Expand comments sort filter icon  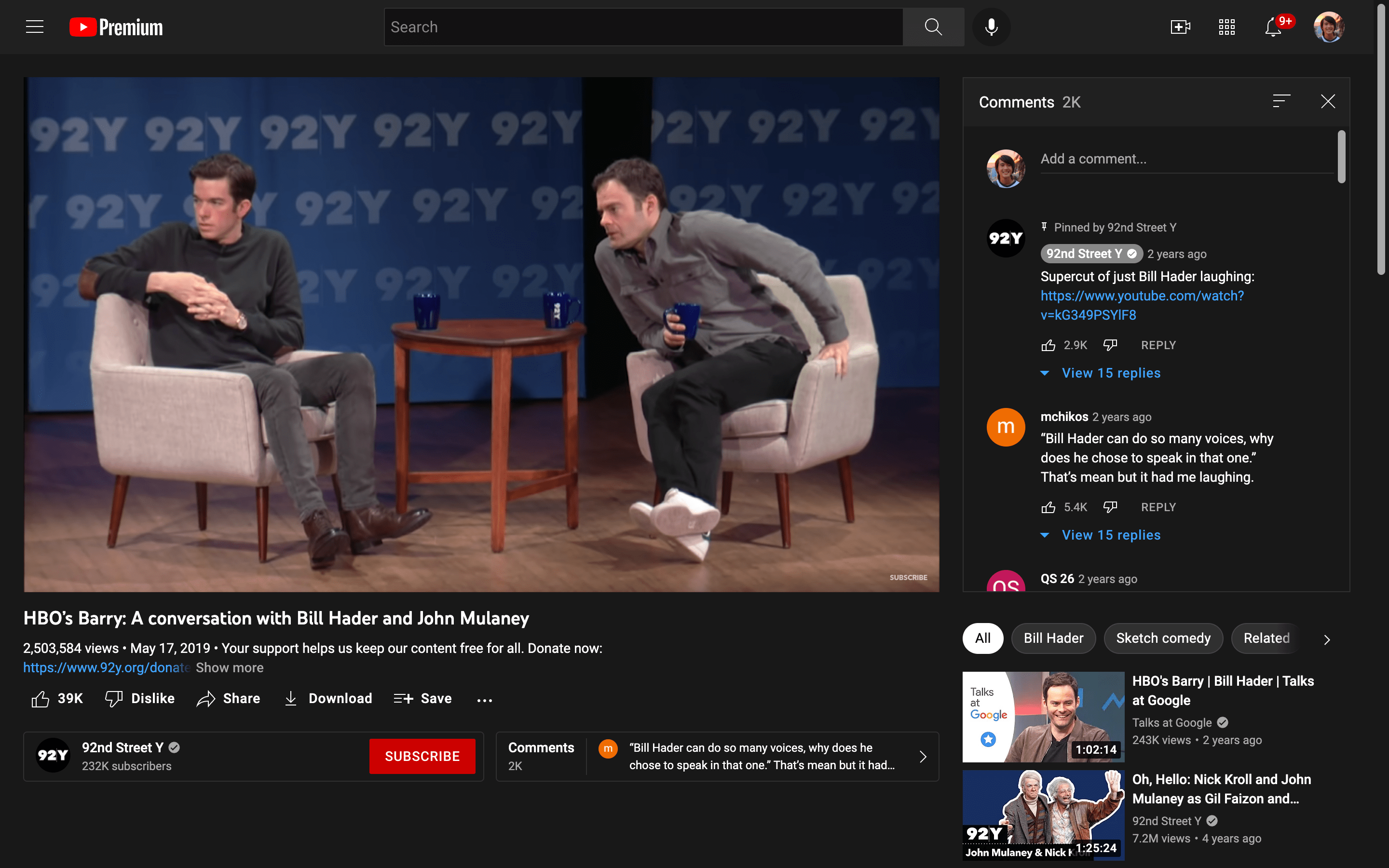click(1281, 100)
